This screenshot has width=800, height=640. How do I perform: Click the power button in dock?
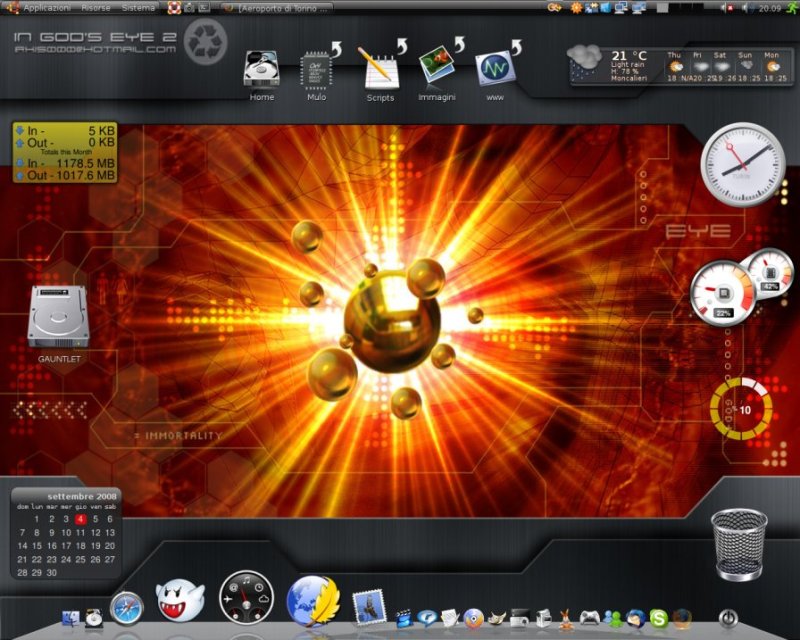pos(727,618)
